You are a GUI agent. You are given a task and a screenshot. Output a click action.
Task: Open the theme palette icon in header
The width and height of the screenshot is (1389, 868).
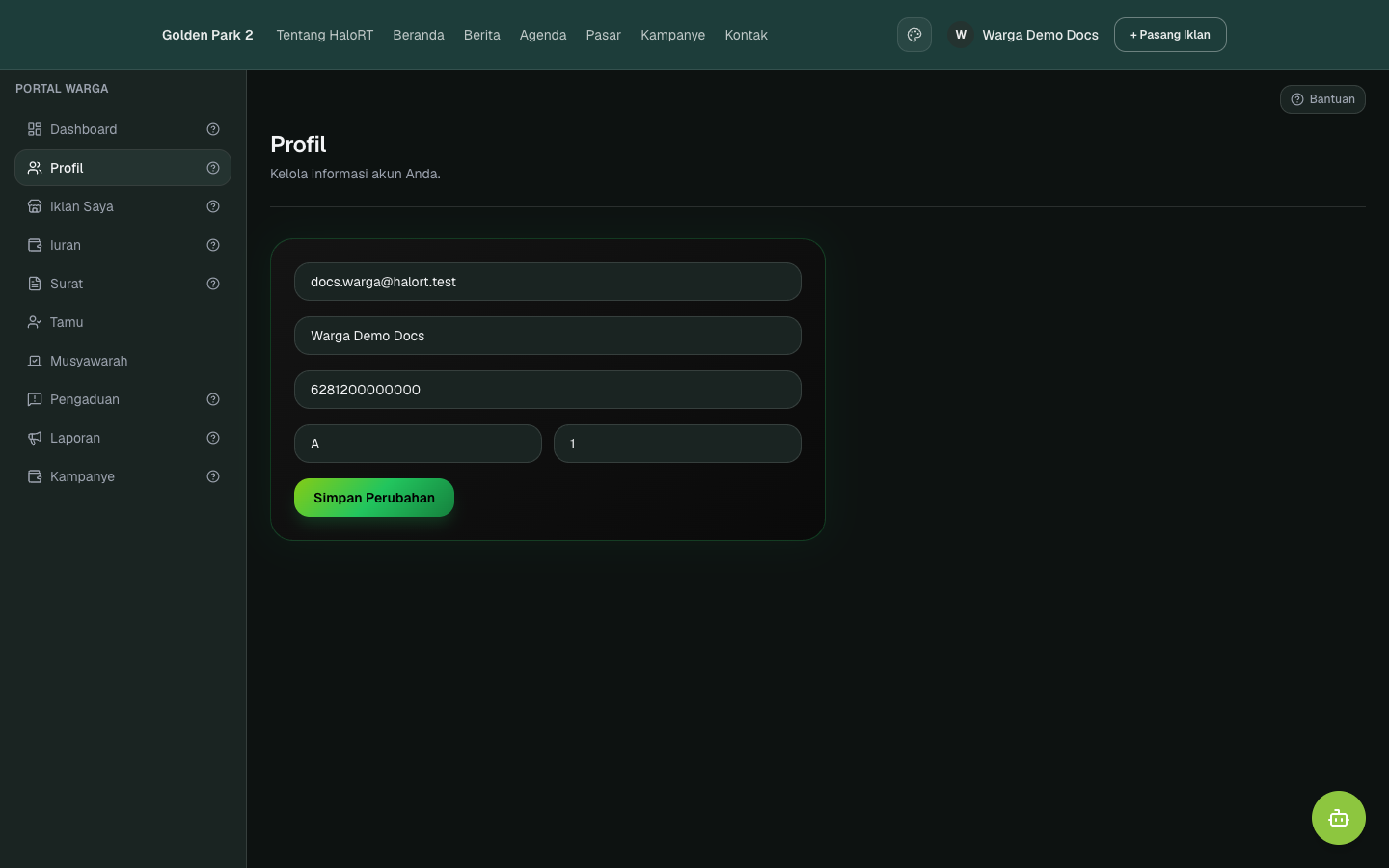[914, 35]
